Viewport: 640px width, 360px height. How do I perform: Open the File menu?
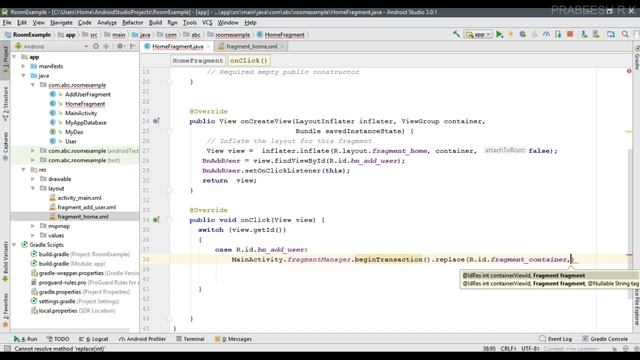[x=7, y=22]
